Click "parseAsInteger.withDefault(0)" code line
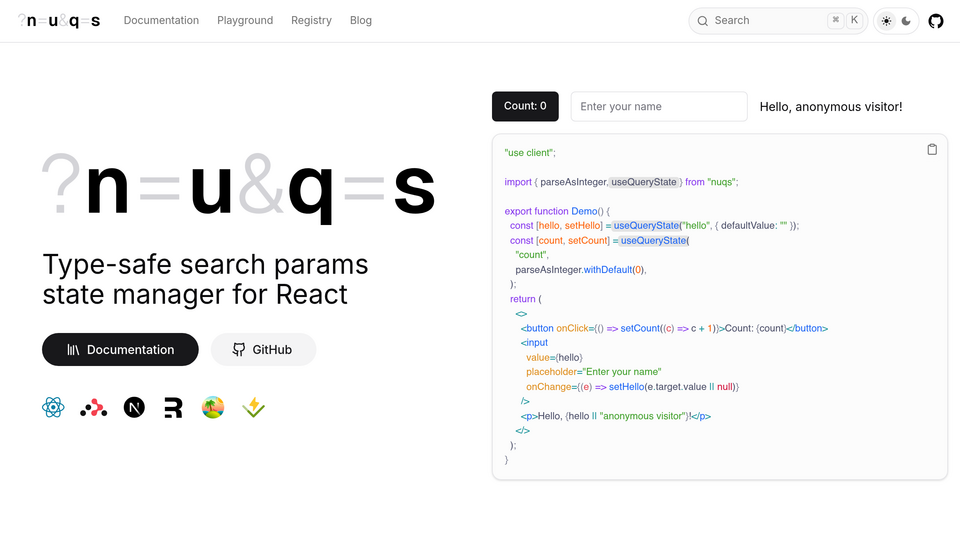This screenshot has width=960, height=540. click(x=580, y=269)
